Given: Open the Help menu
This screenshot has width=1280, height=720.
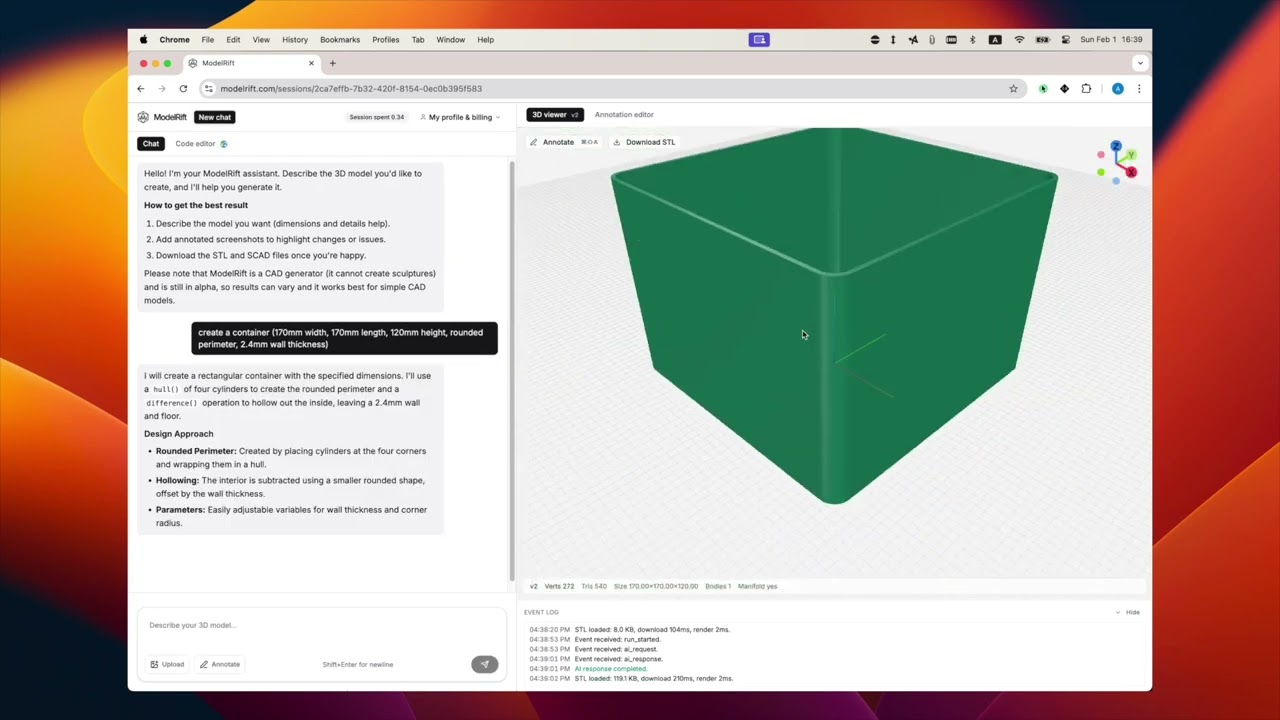Looking at the screenshot, I should [485, 40].
